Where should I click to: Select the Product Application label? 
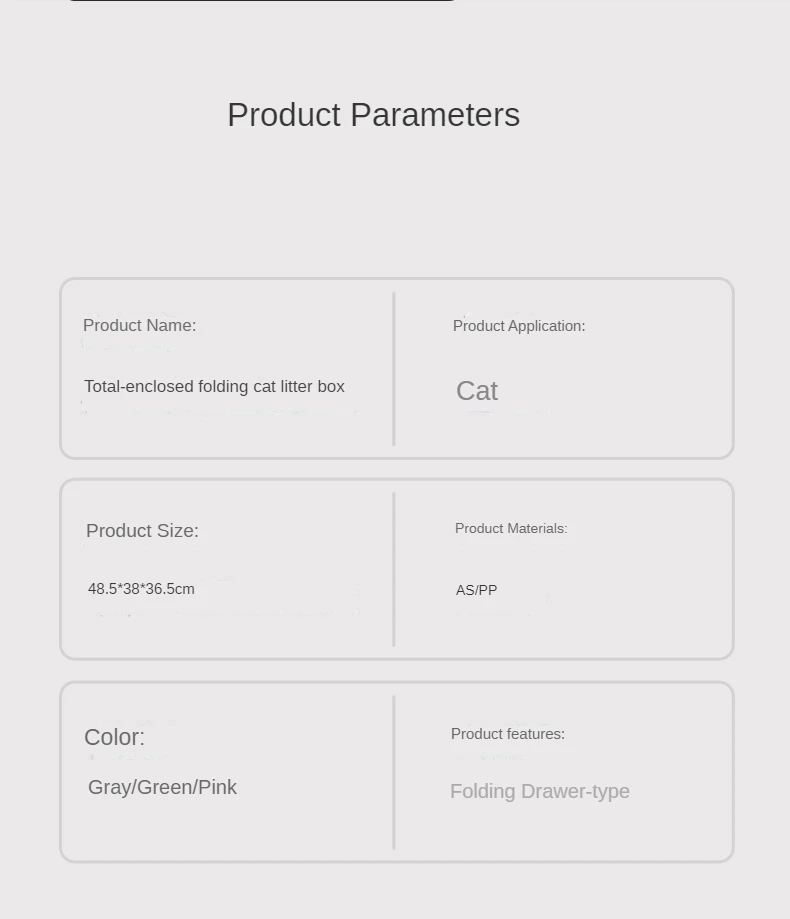(519, 326)
